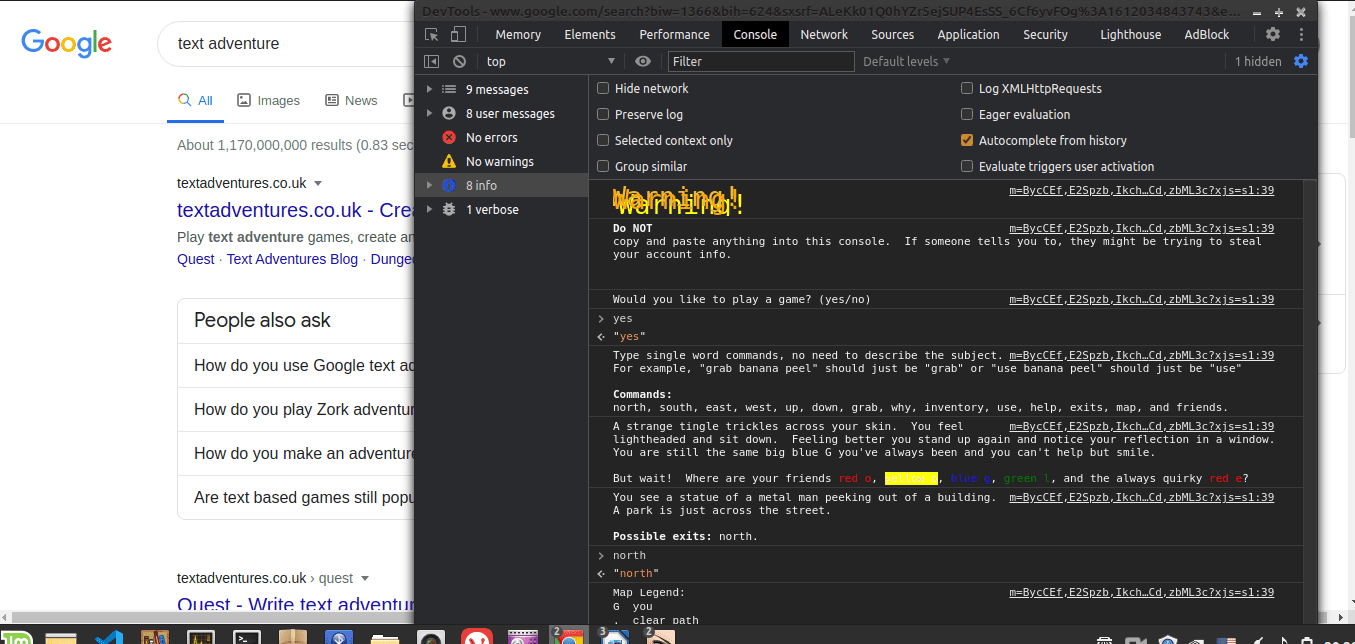Click the 'north' console input line
1355x644 pixels.
(630, 555)
